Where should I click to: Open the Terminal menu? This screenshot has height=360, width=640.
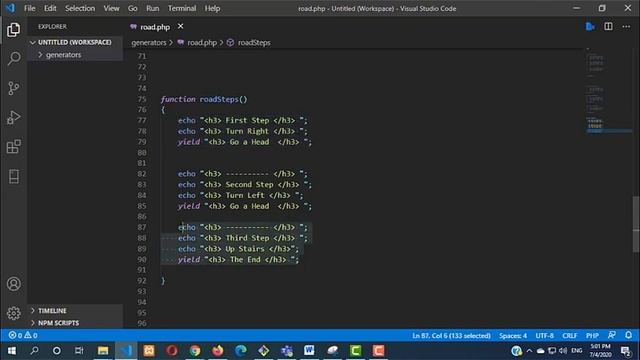tap(182, 8)
